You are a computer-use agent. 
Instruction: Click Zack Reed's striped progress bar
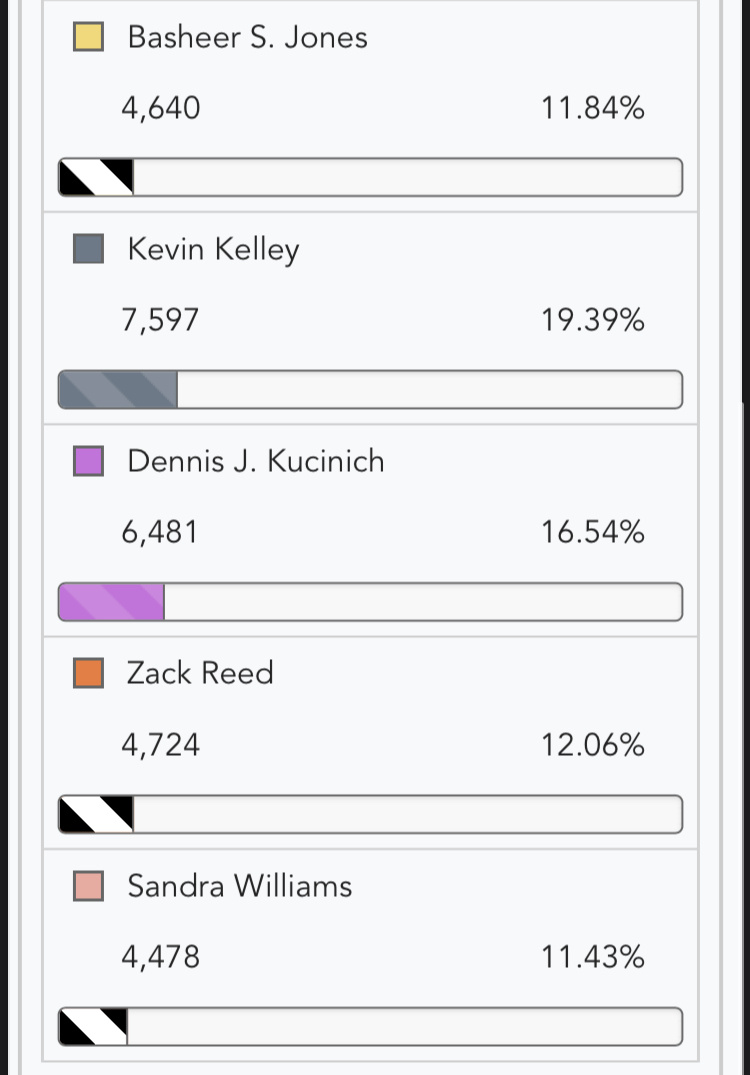coord(370,814)
